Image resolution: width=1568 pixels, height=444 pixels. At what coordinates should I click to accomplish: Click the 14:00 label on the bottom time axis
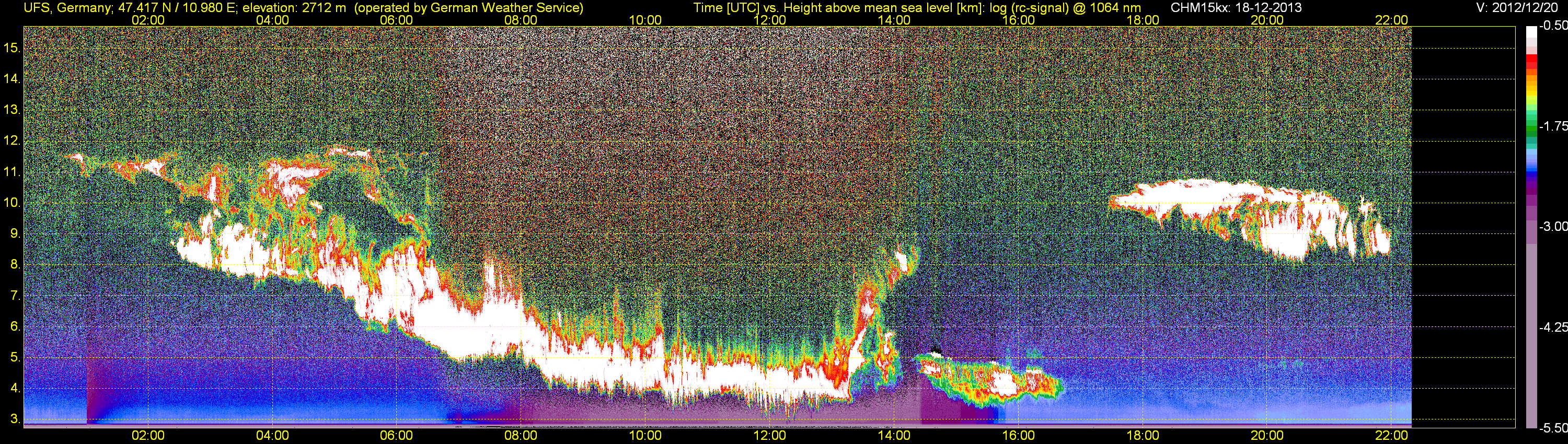[894, 436]
